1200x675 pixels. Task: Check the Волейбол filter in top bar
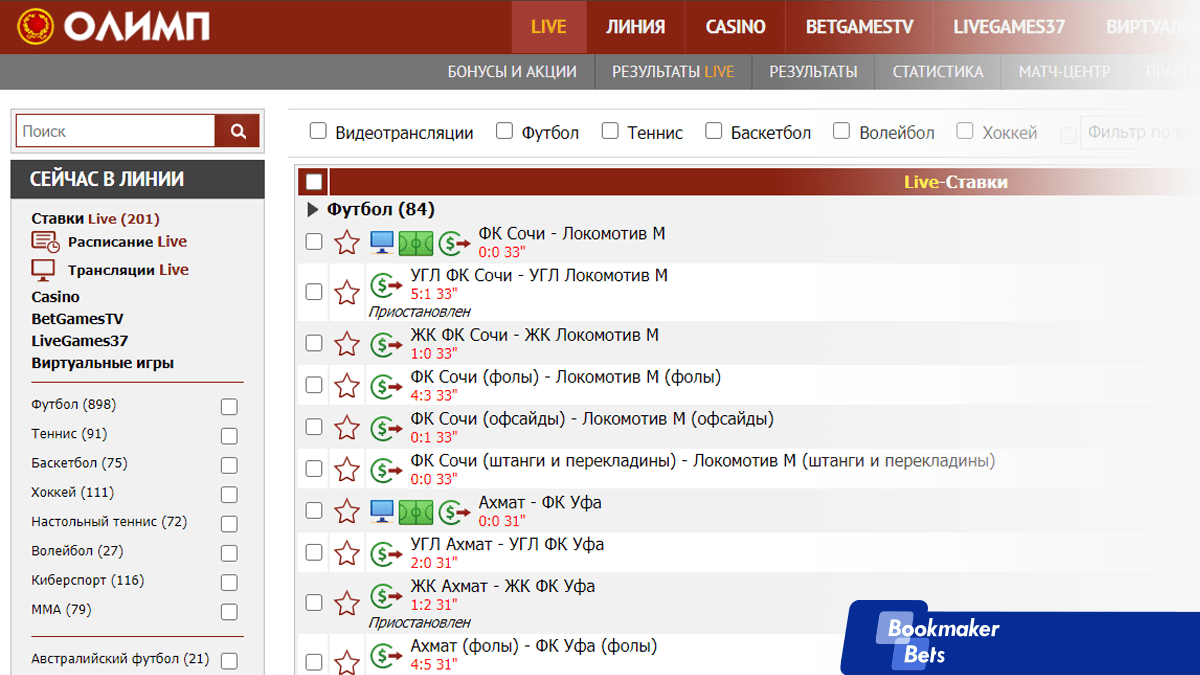[842, 131]
